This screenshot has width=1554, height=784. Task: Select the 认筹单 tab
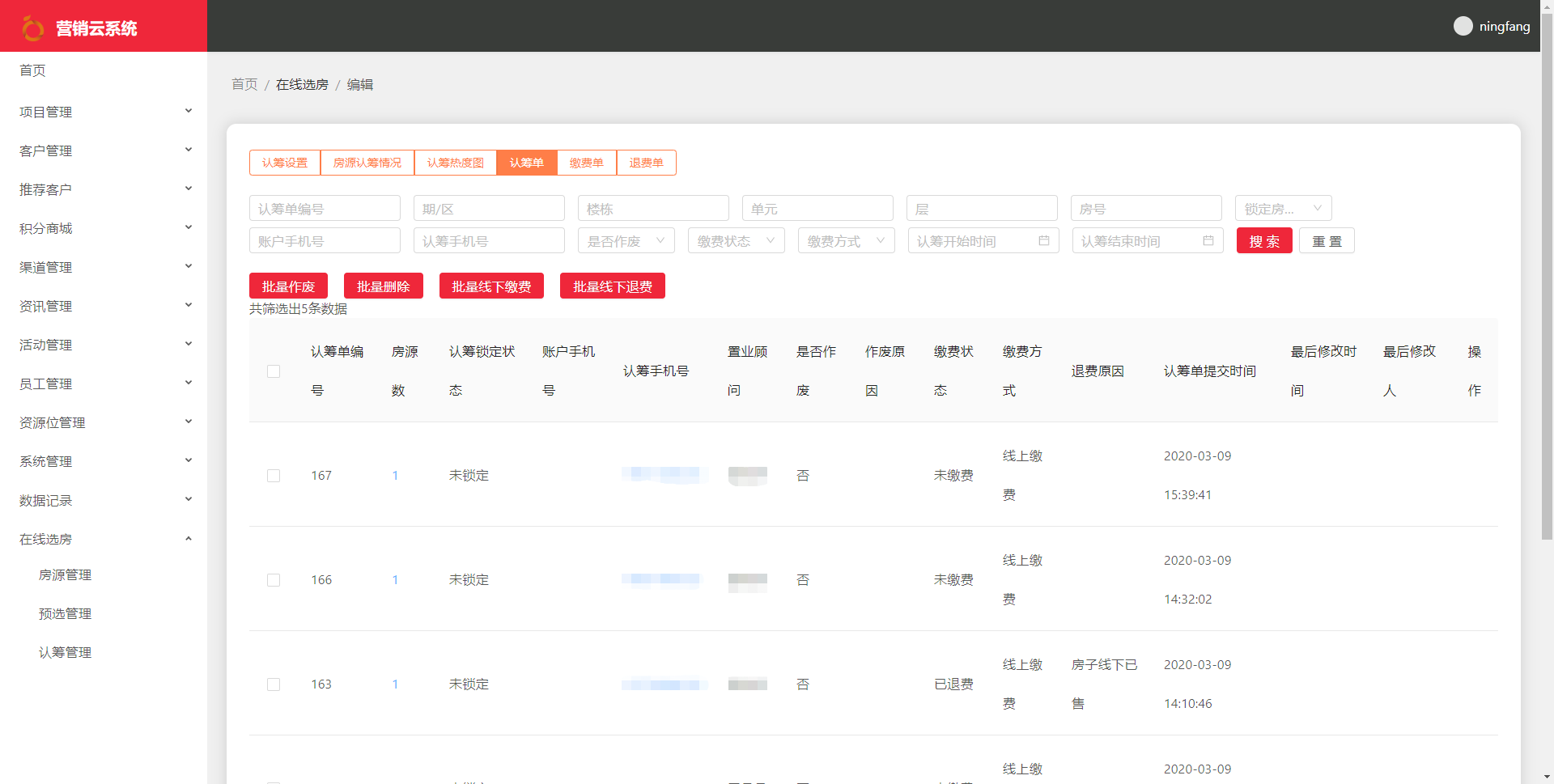pyautogui.click(x=527, y=163)
